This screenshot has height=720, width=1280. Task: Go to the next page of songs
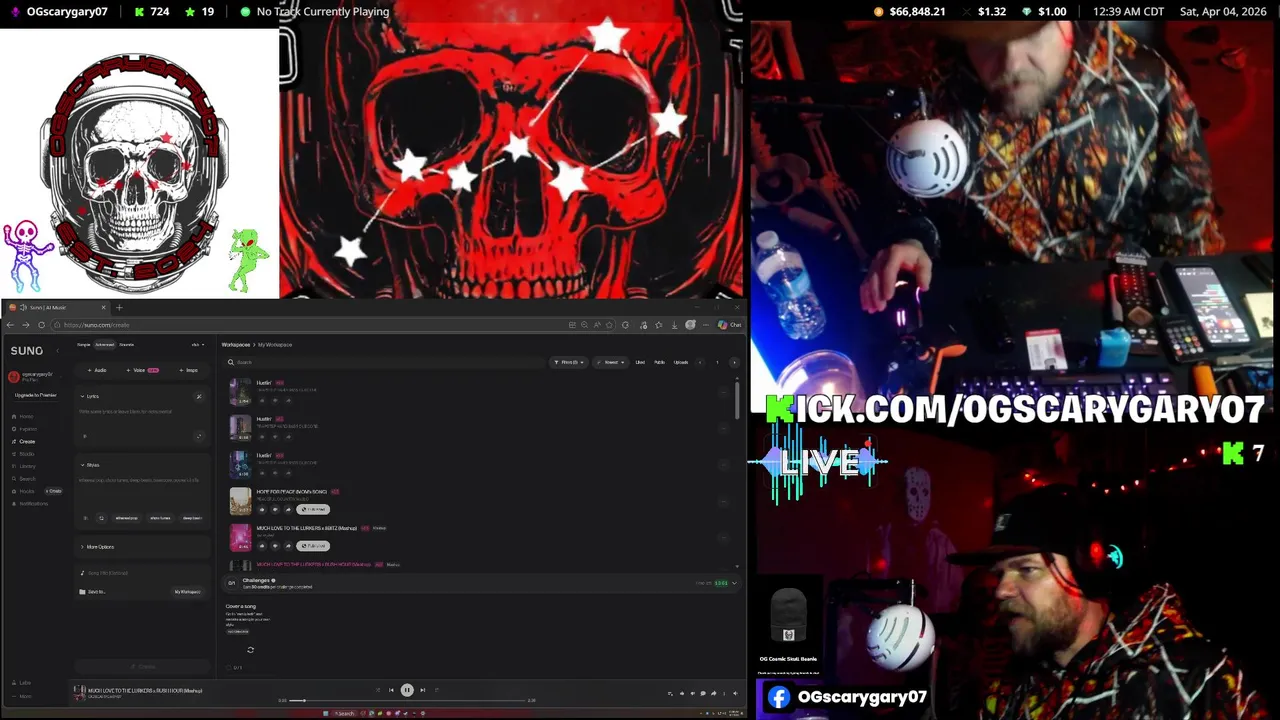tap(734, 362)
